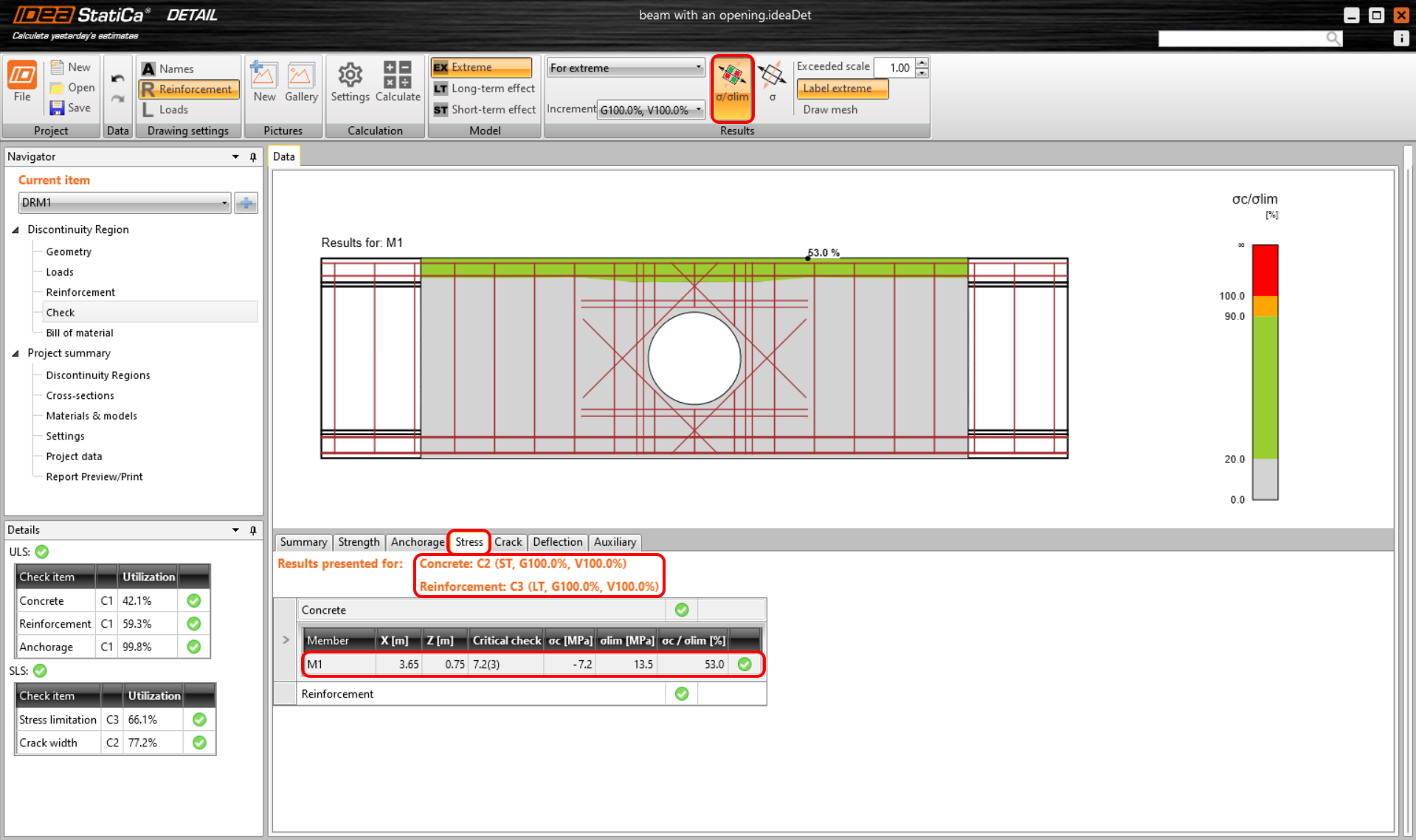Open Report Preview/Print in navigator
1416x840 pixels.
(x=94, y=476)
